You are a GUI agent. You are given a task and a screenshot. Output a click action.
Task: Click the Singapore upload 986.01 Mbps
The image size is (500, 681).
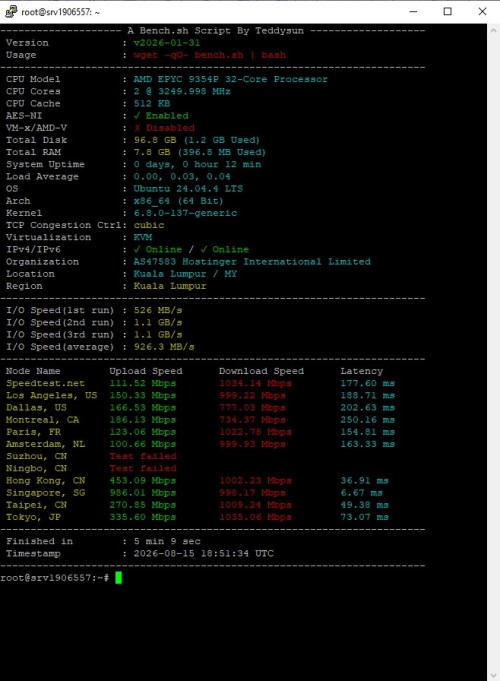pos(142,493)
